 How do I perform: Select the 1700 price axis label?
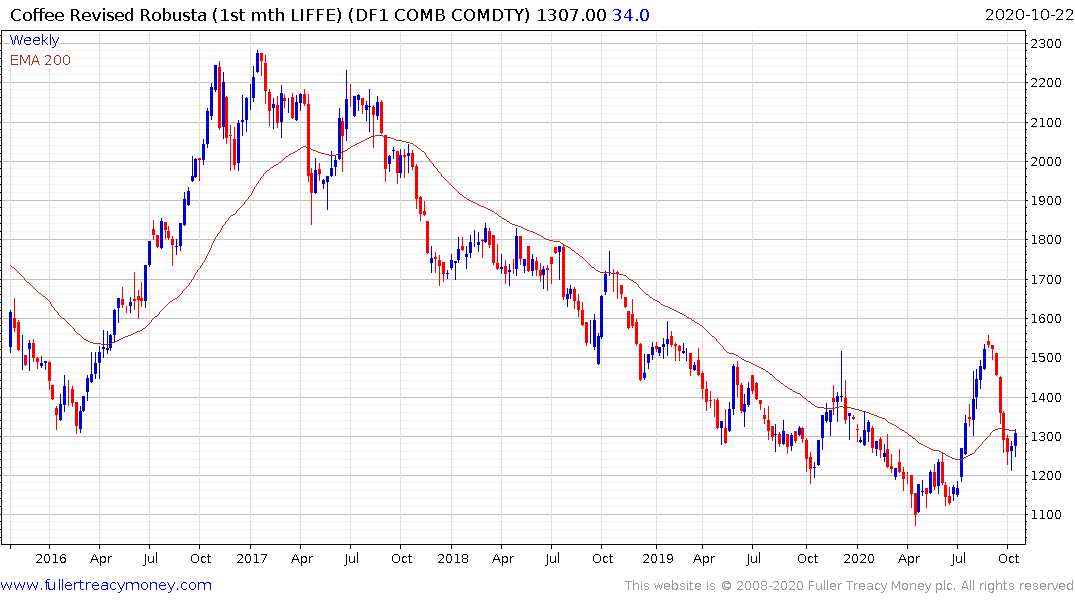(x=1046, y=280)
